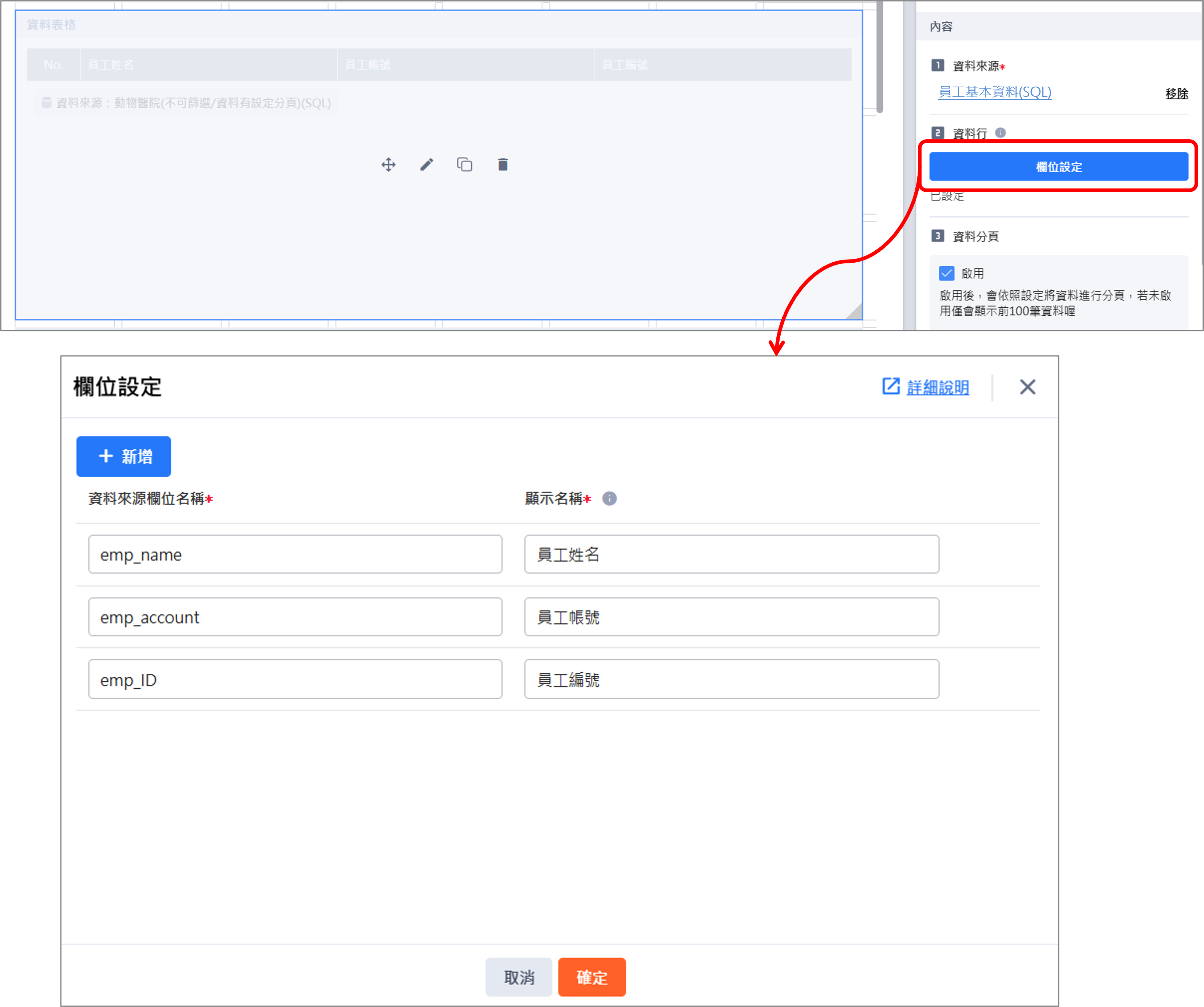Click the 資料來源欄位名稱 column label
The height and width of the screenshot is (1007, 1204).
146,499
